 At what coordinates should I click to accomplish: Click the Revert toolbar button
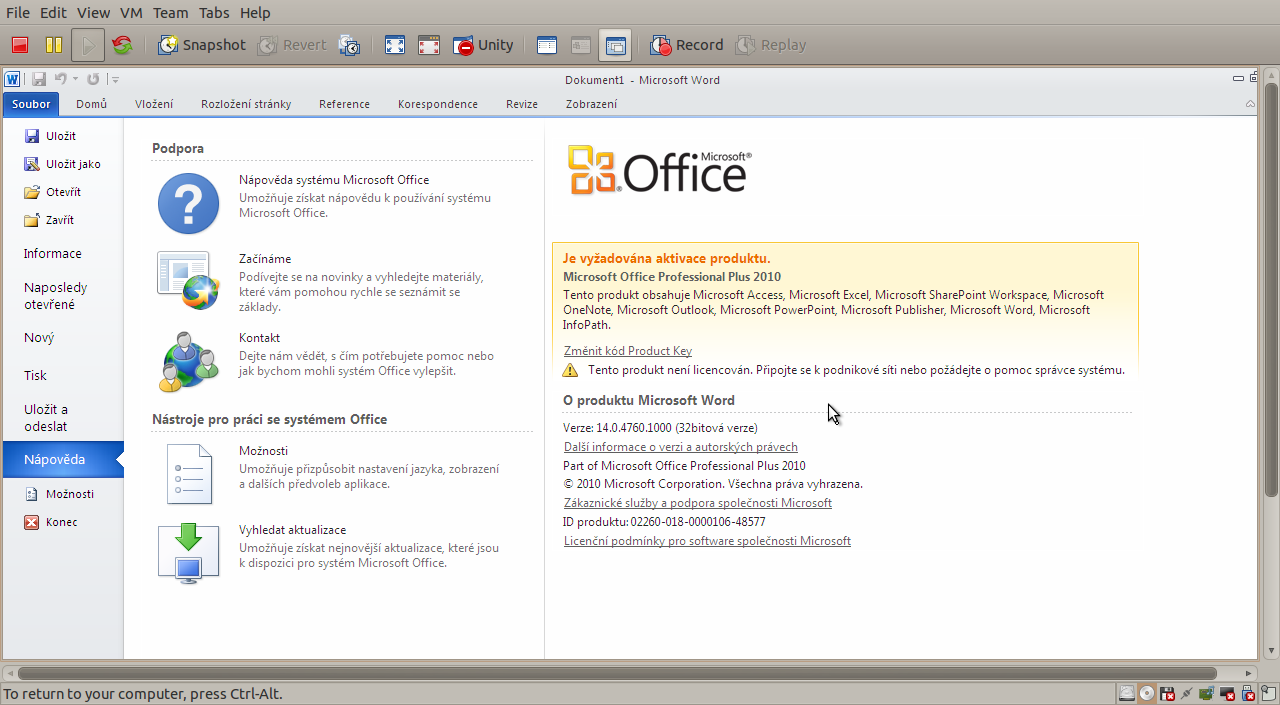pyautogui.click(x=292, y=45)
